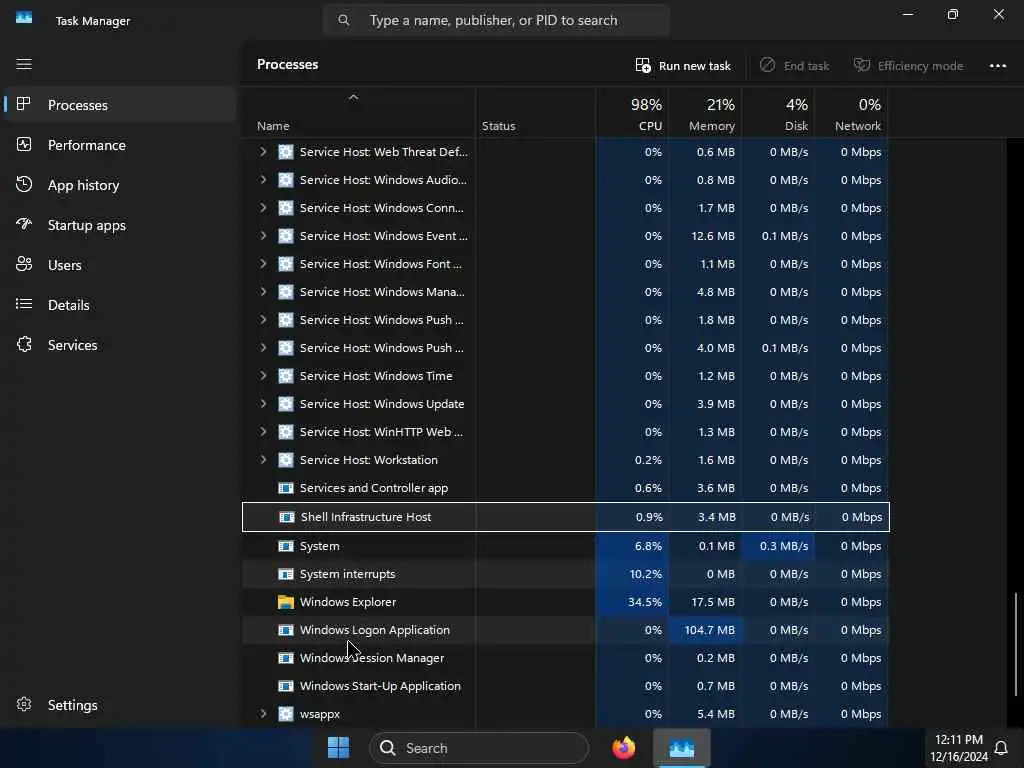Viewport: 1024px width, 768px height.
Task: Open Firefox from the taskbar
Action: coord(624,748)
